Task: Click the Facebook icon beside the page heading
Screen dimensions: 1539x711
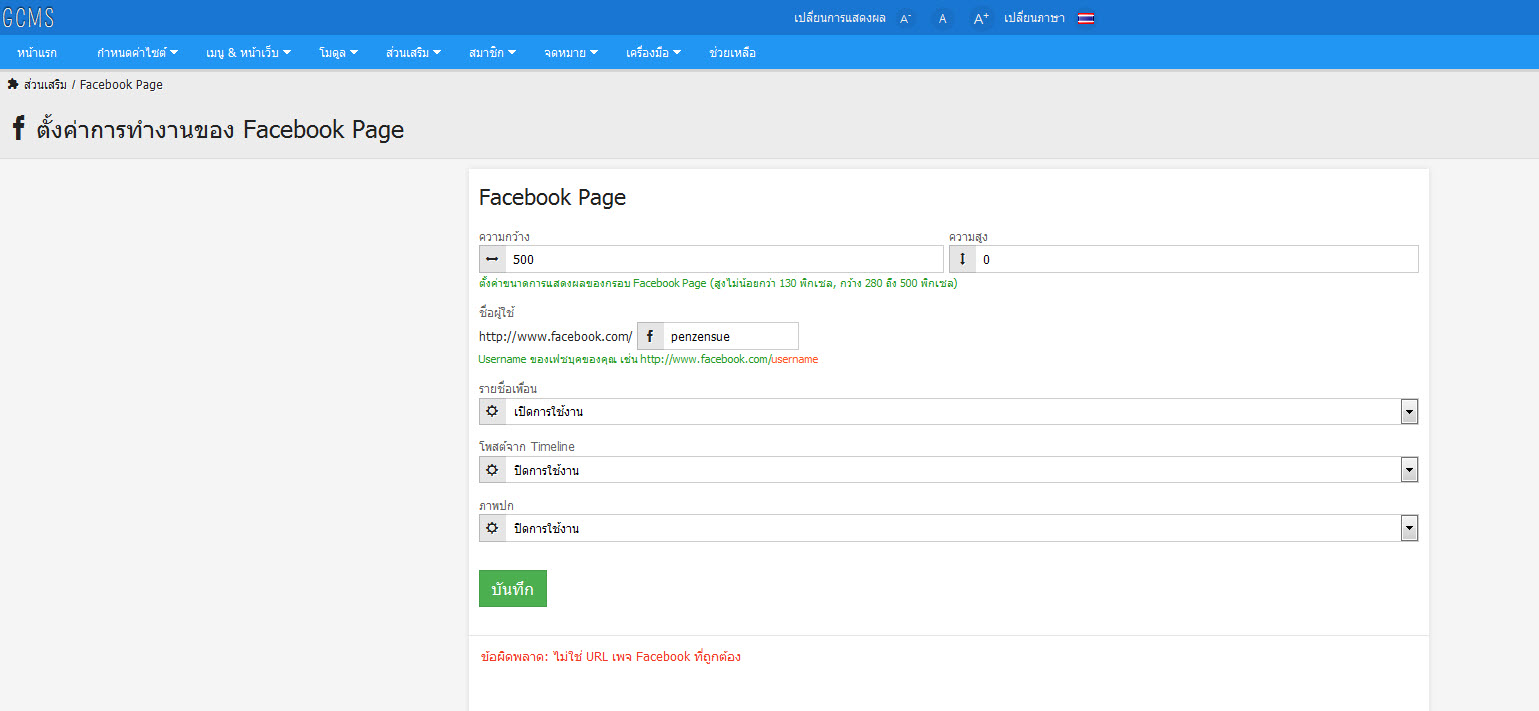Action: tap(18, 129)
